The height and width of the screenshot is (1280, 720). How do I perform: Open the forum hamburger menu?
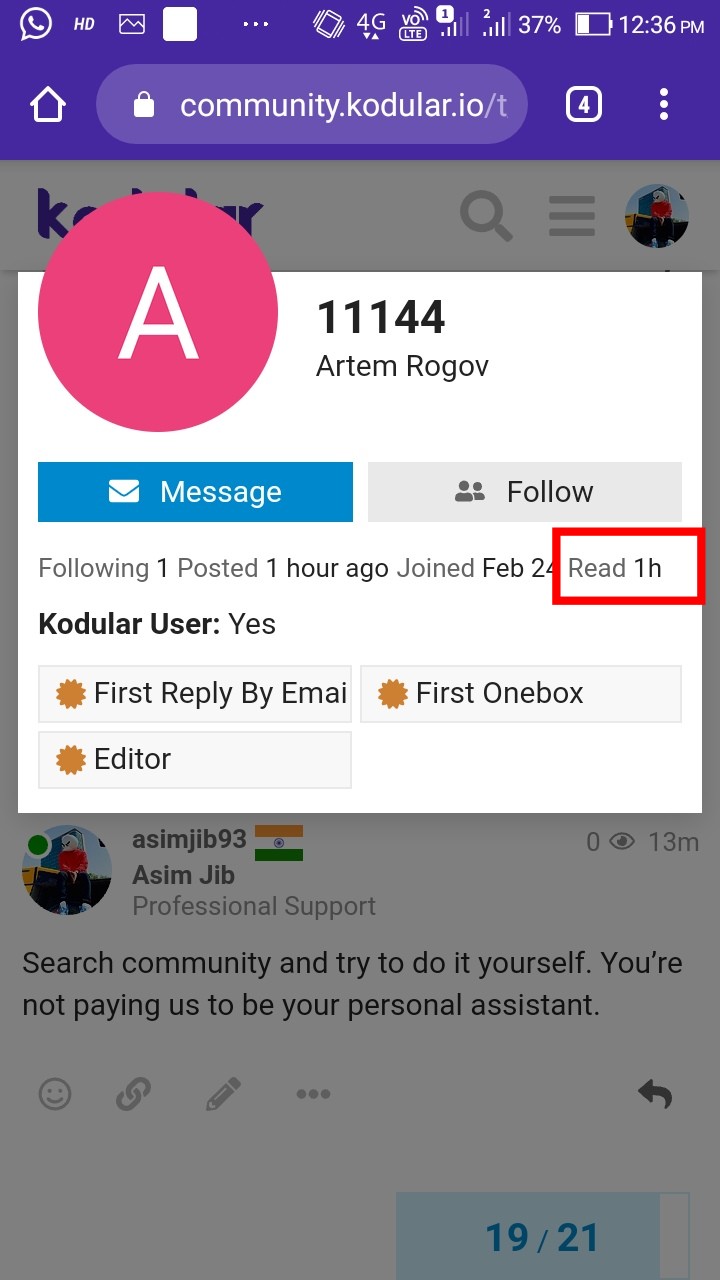click(571, 215)
